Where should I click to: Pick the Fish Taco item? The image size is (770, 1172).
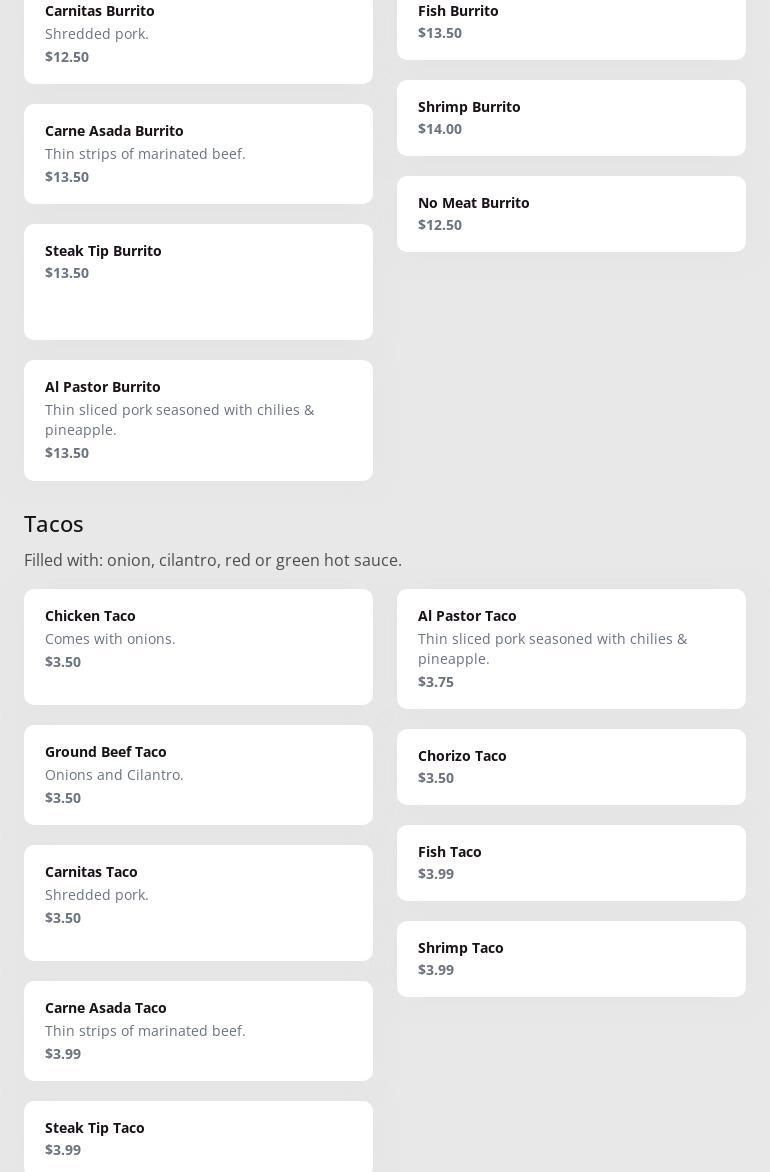(x=570, y=862)
